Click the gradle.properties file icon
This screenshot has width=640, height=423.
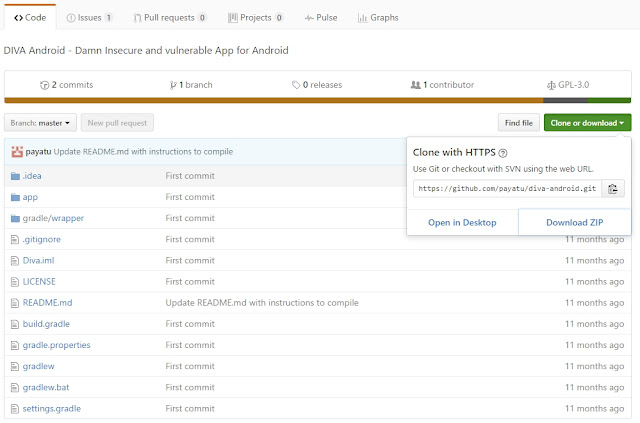15,345
